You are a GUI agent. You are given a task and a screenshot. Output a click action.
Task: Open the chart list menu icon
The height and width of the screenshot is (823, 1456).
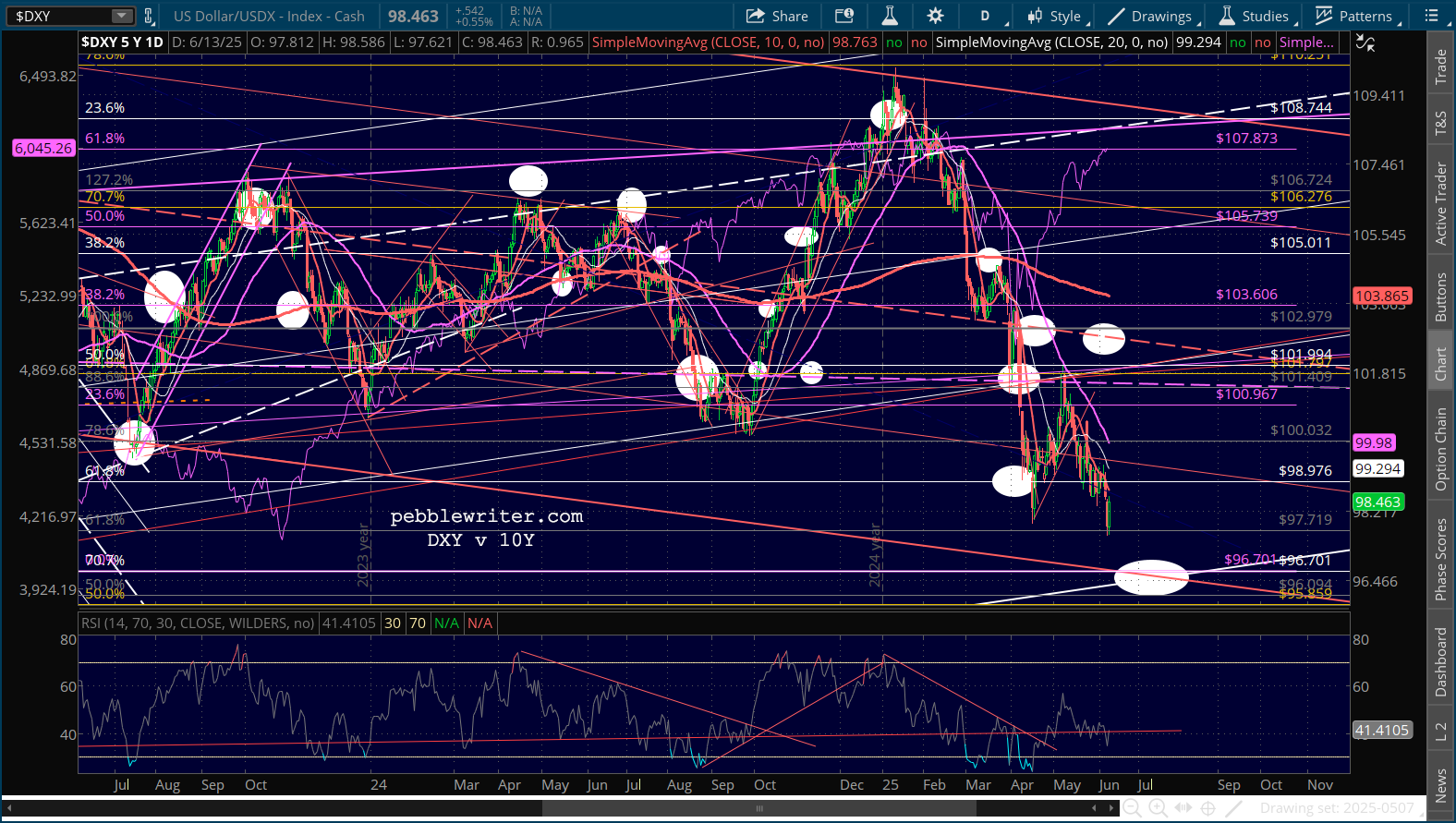tap(1431, 16)
